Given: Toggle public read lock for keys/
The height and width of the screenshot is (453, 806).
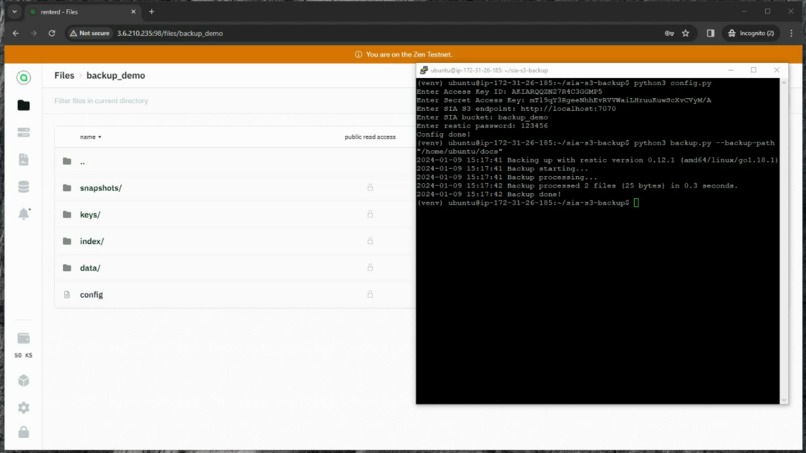Looking at the screenshot, I should pyautogui.click(x=370, y=214).
